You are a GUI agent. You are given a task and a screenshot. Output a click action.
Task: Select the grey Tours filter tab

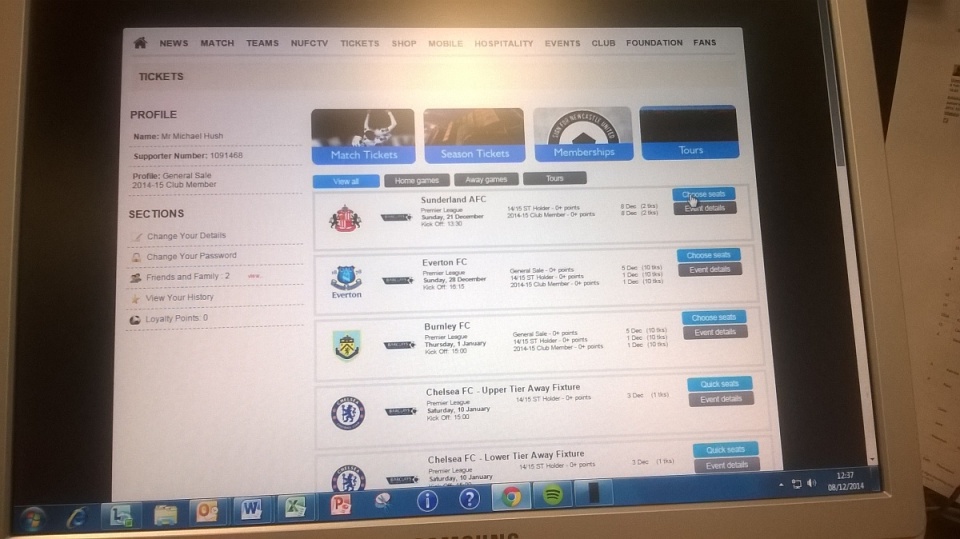tap(555, 178)
